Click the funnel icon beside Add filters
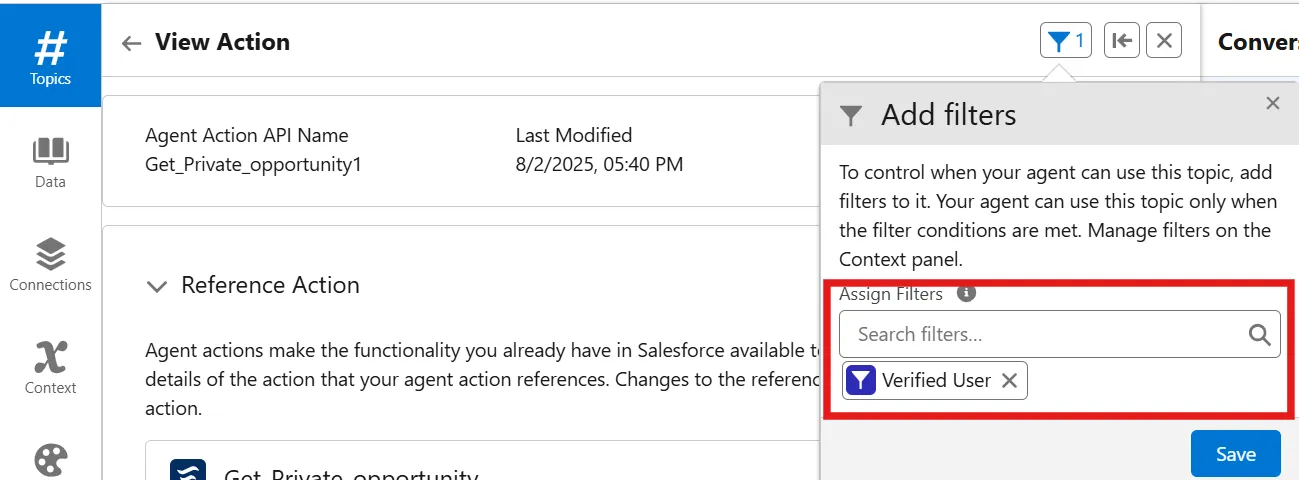 [x=851, y=116]
